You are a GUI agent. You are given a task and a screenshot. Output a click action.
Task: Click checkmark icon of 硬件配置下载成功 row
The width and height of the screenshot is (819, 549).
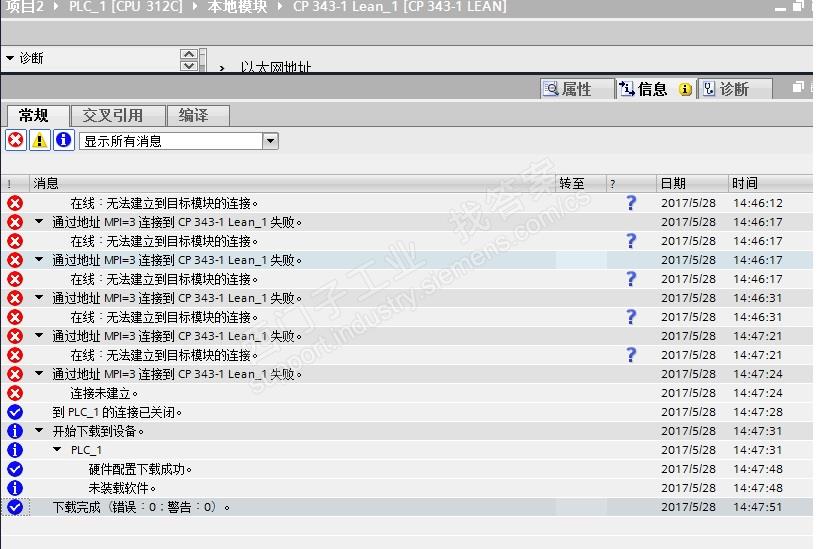point(15,469)
